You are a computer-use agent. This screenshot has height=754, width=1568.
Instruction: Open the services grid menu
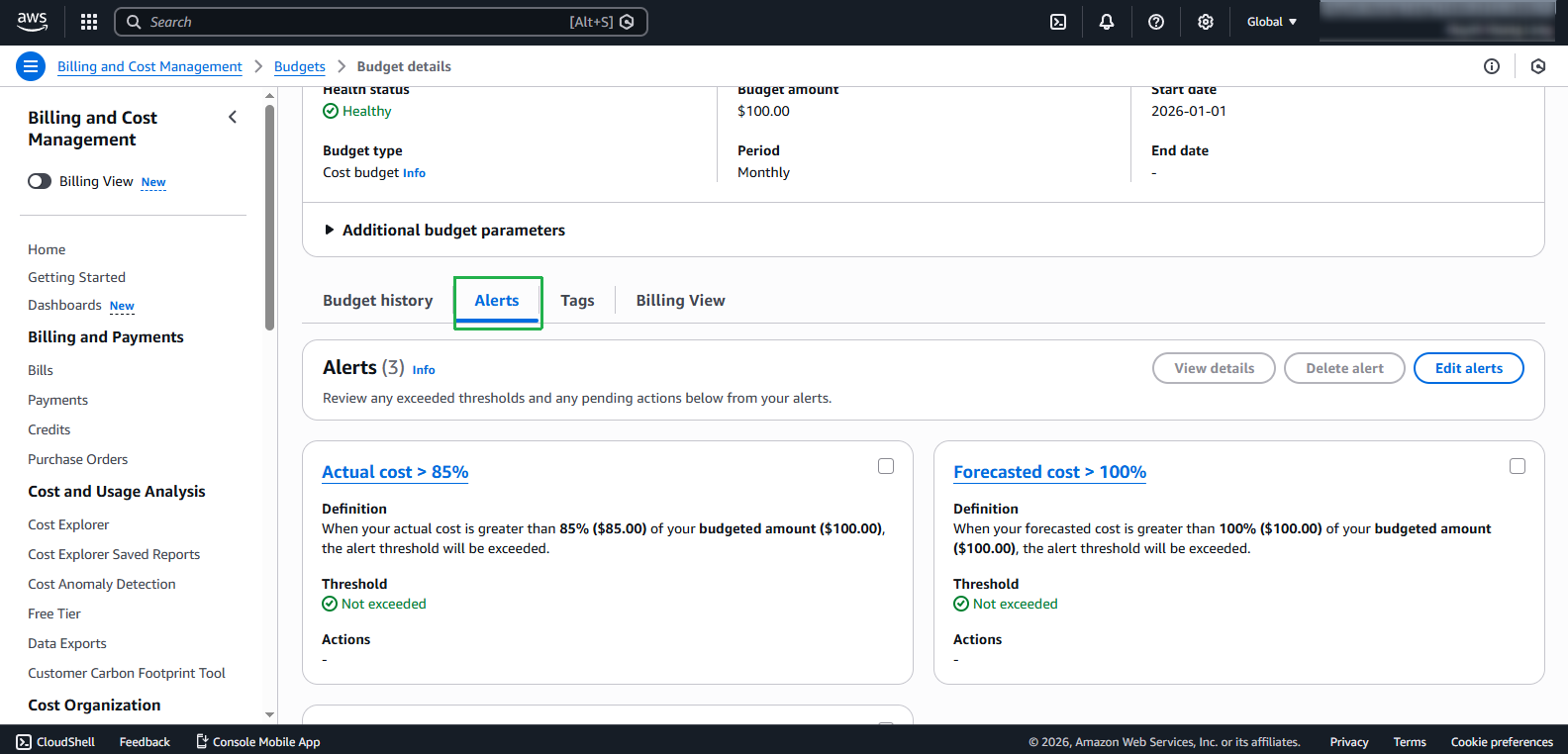pyautogui.click(x=89, y=22)
